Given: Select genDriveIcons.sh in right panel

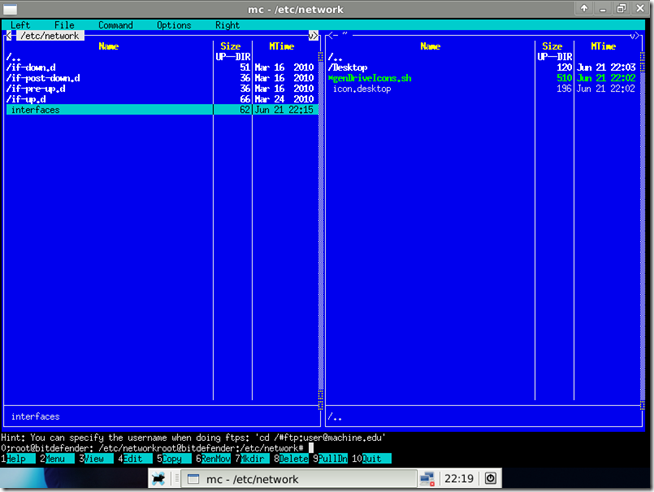Looking at the screenshot, I should click(x=370, y=78).
